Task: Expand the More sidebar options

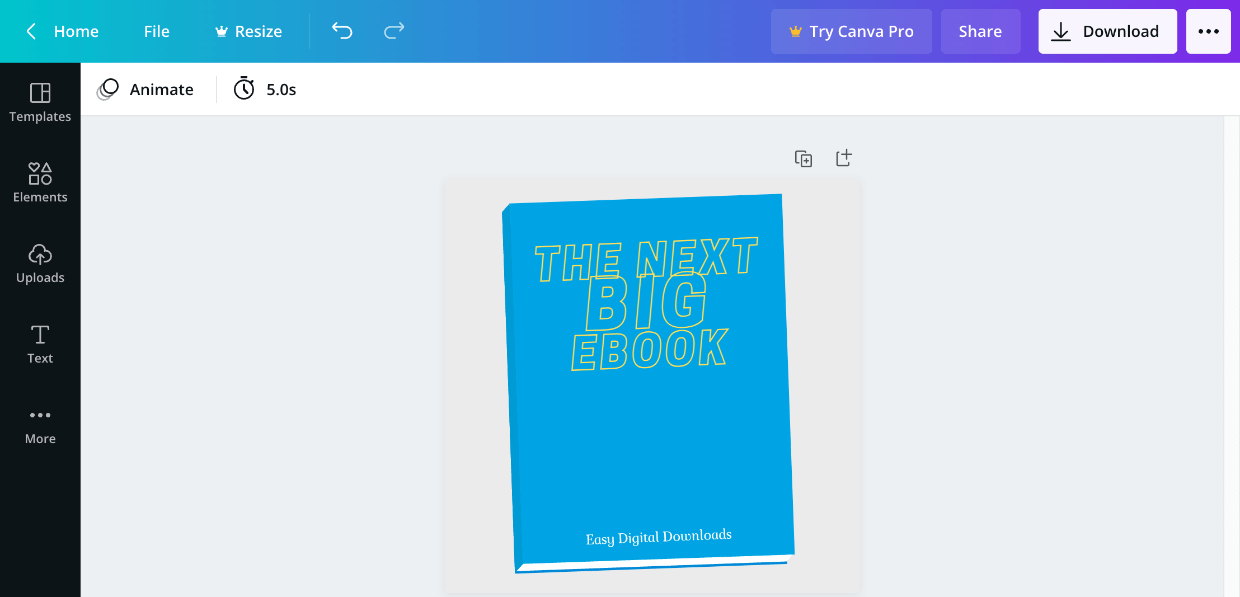Action: 40,424
